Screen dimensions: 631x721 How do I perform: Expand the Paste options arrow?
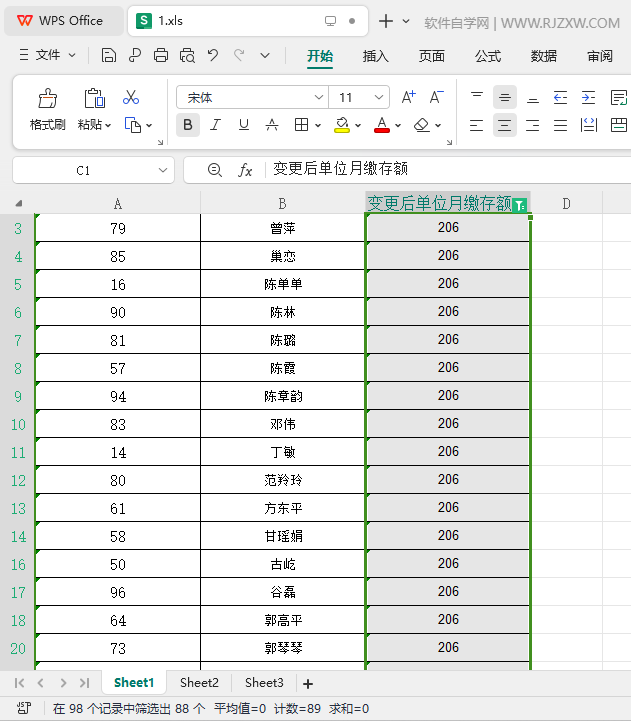coord(108,125)
